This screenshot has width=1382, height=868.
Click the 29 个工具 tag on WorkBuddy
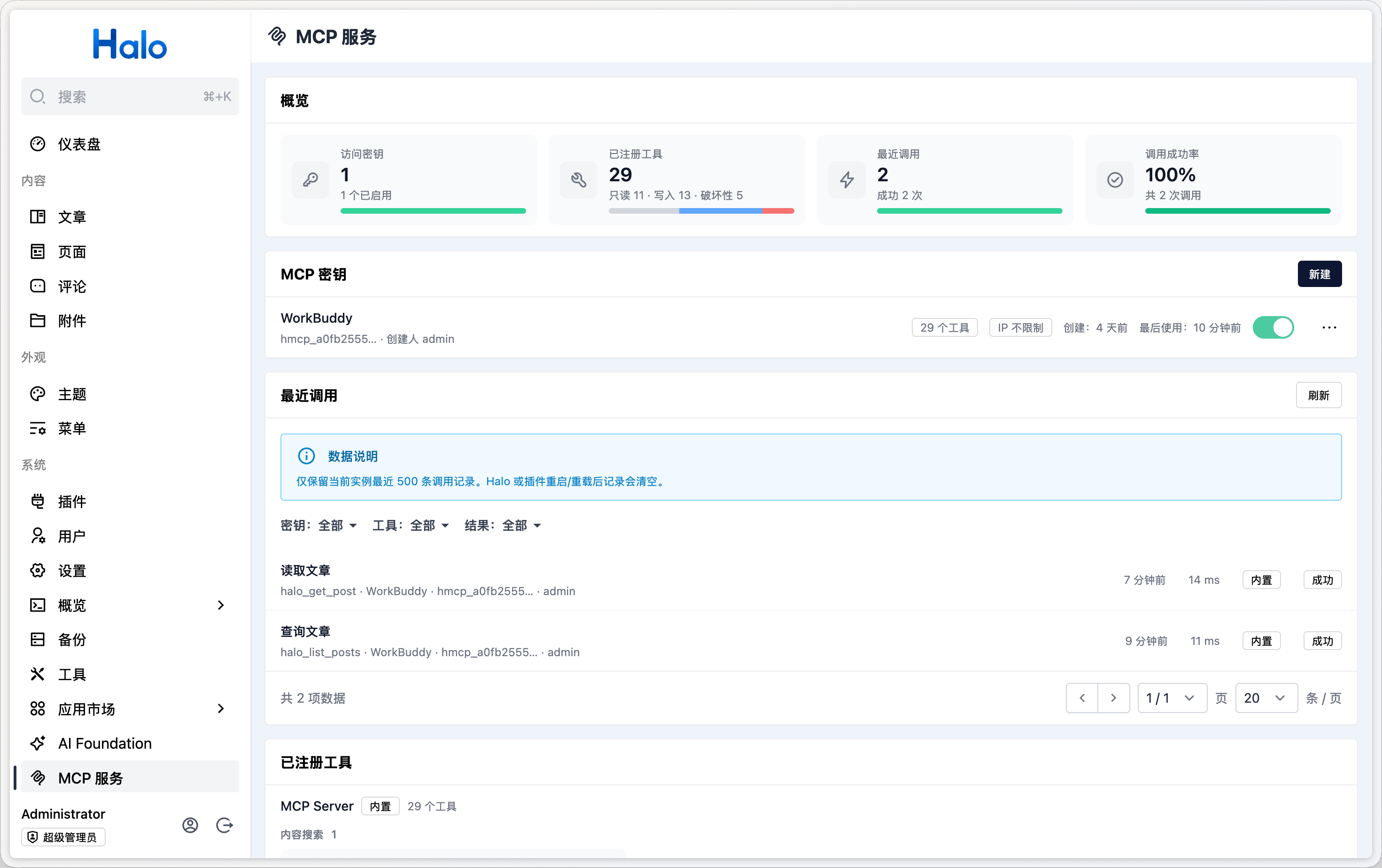click(x=944, y=327)
